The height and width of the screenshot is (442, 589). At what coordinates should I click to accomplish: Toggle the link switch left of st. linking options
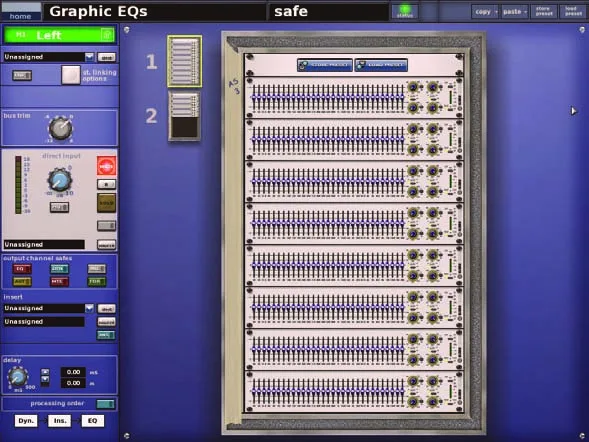(22, 75)
